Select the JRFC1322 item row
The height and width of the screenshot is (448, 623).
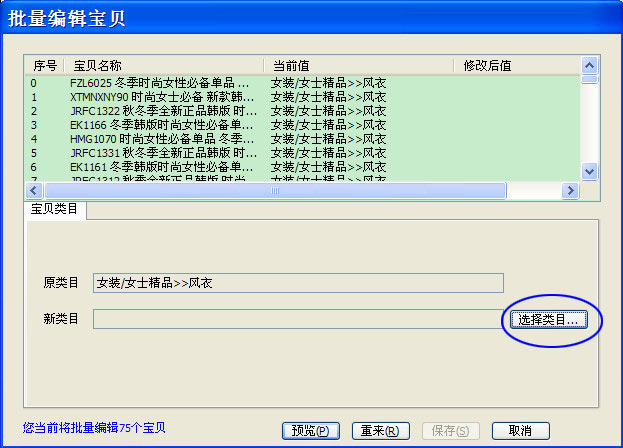(160, 111)
